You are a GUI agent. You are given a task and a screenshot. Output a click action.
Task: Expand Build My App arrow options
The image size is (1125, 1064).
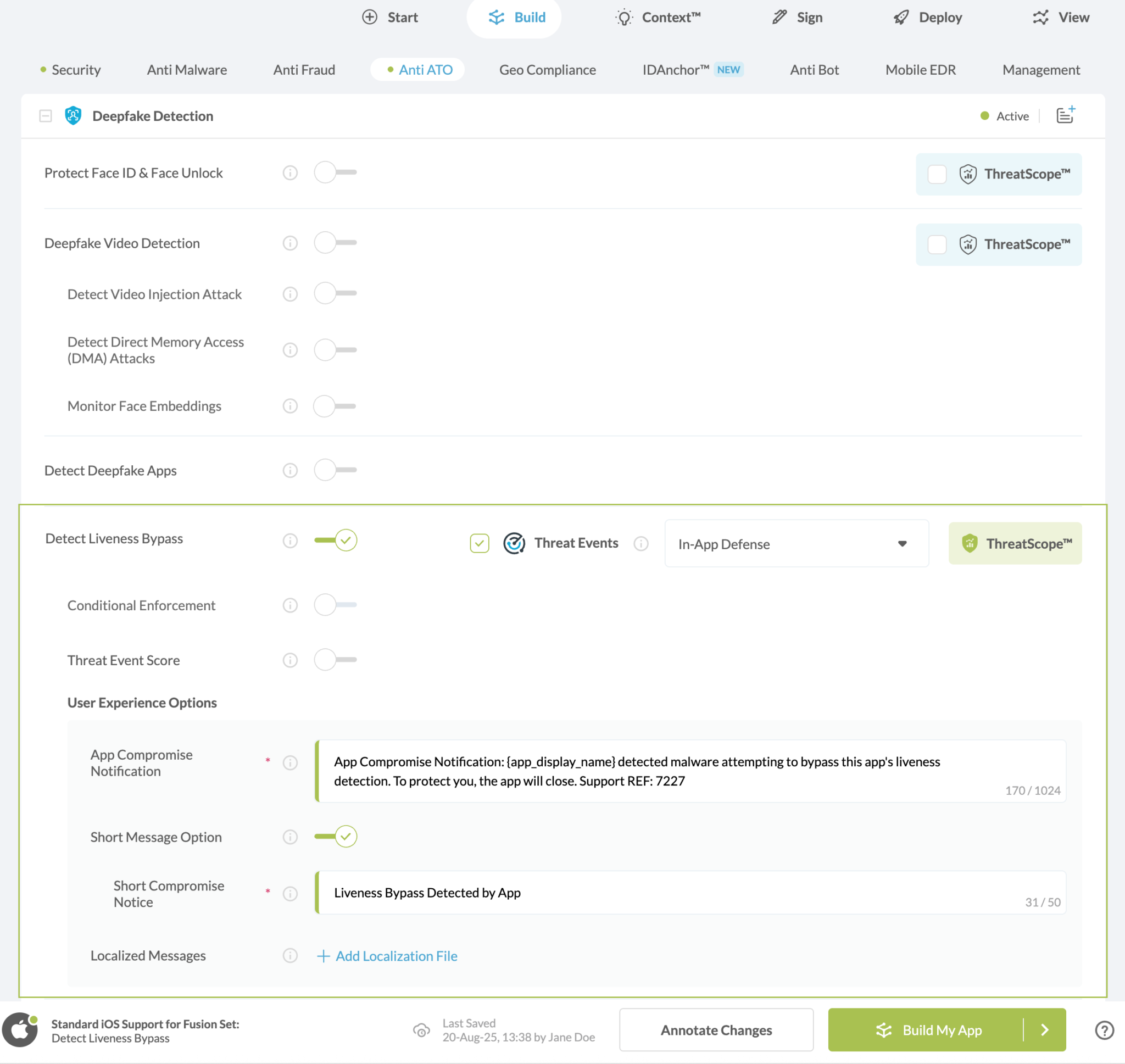[x=1044, y=1030]
